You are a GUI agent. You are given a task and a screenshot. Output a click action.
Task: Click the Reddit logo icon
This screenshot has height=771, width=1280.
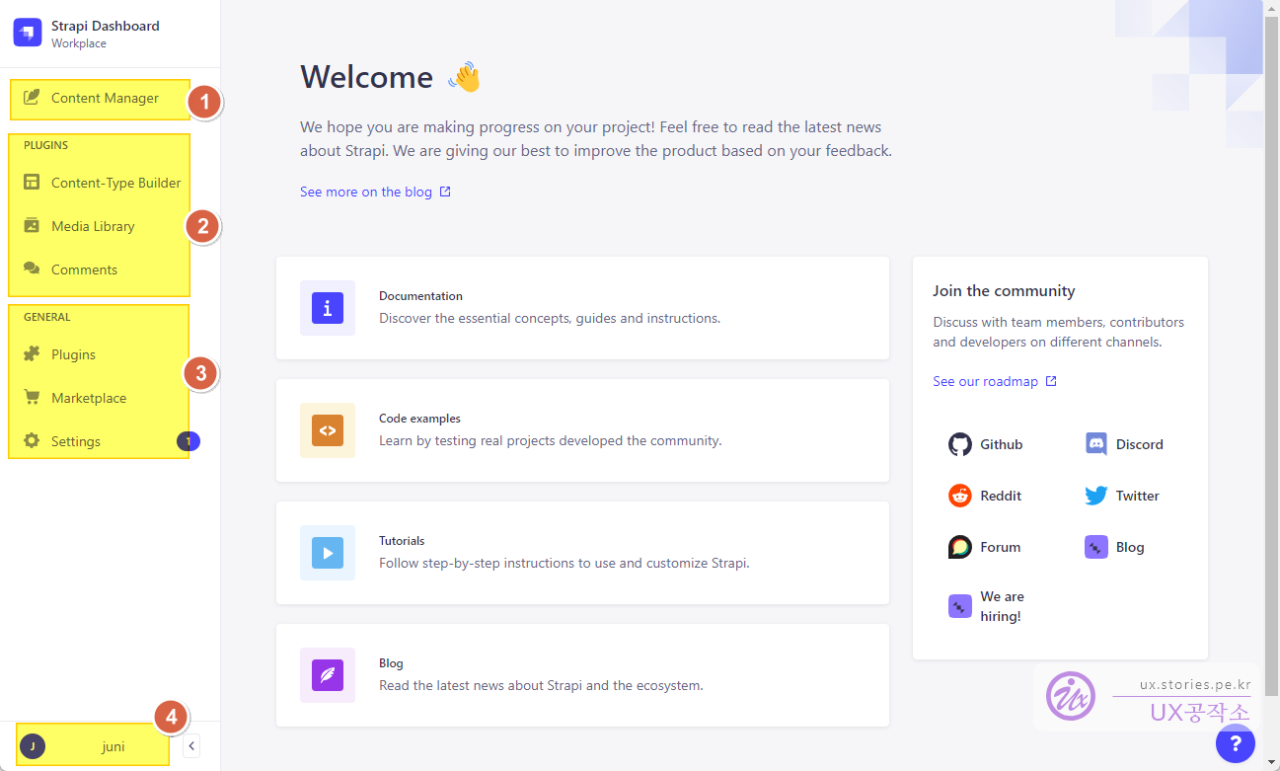point(960,495)
